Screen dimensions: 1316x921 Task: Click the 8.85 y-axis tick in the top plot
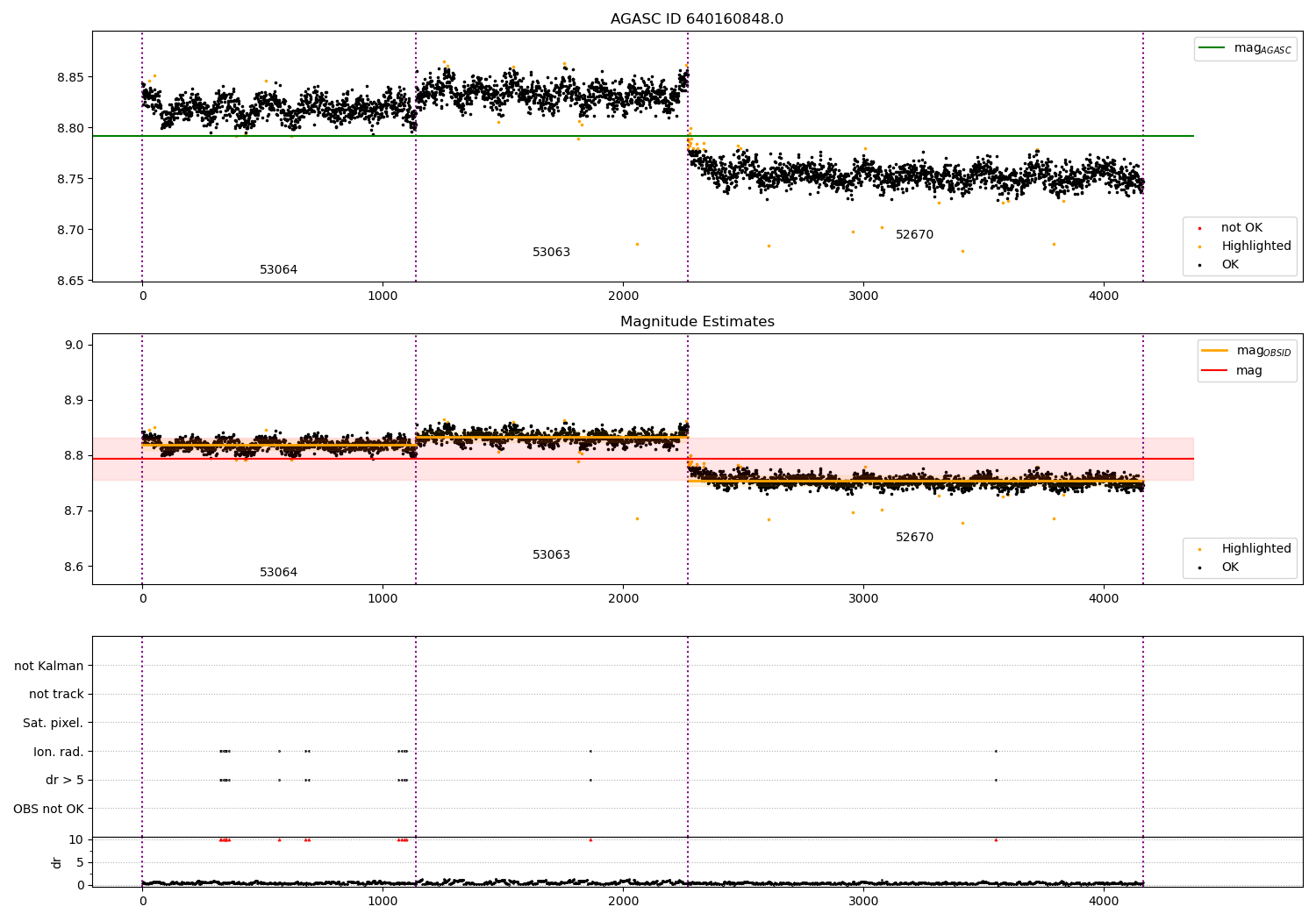(69, 77)
